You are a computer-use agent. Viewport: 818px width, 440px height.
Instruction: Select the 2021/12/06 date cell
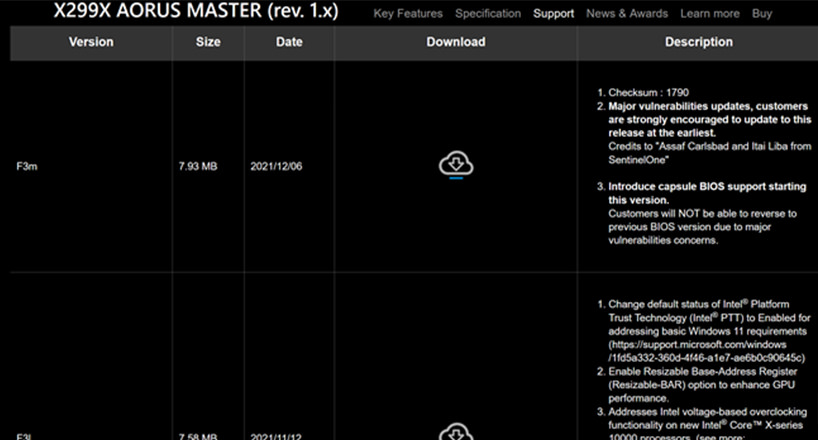click(276, 167)
